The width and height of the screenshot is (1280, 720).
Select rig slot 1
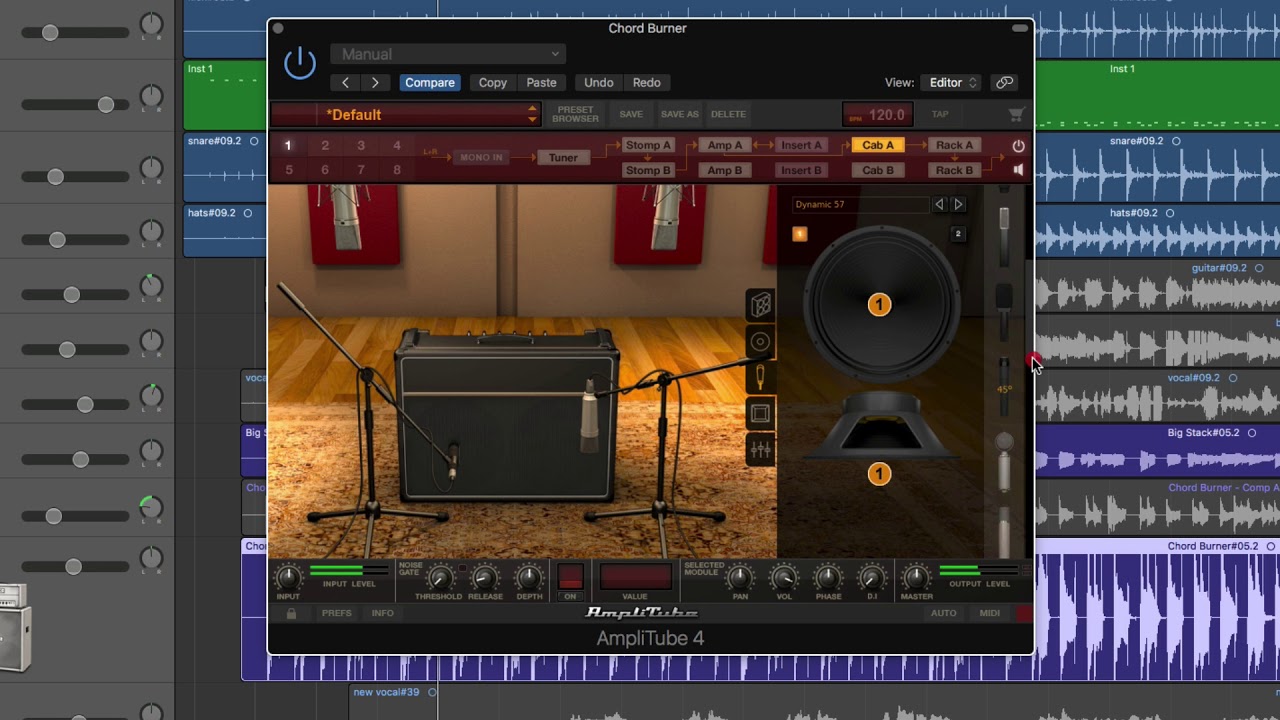[288, 146]
